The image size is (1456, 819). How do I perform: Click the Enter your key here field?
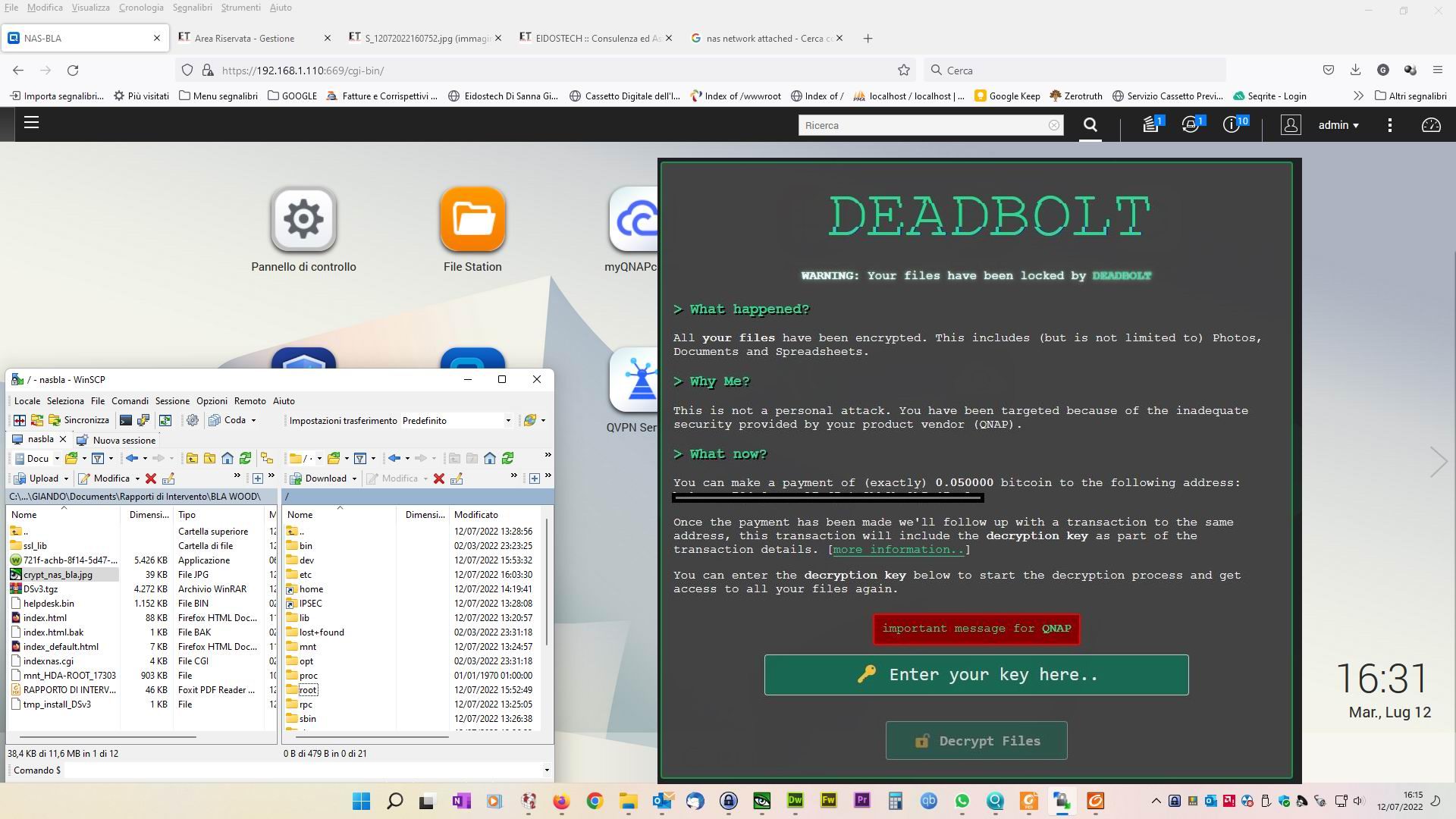click(976, 675)
